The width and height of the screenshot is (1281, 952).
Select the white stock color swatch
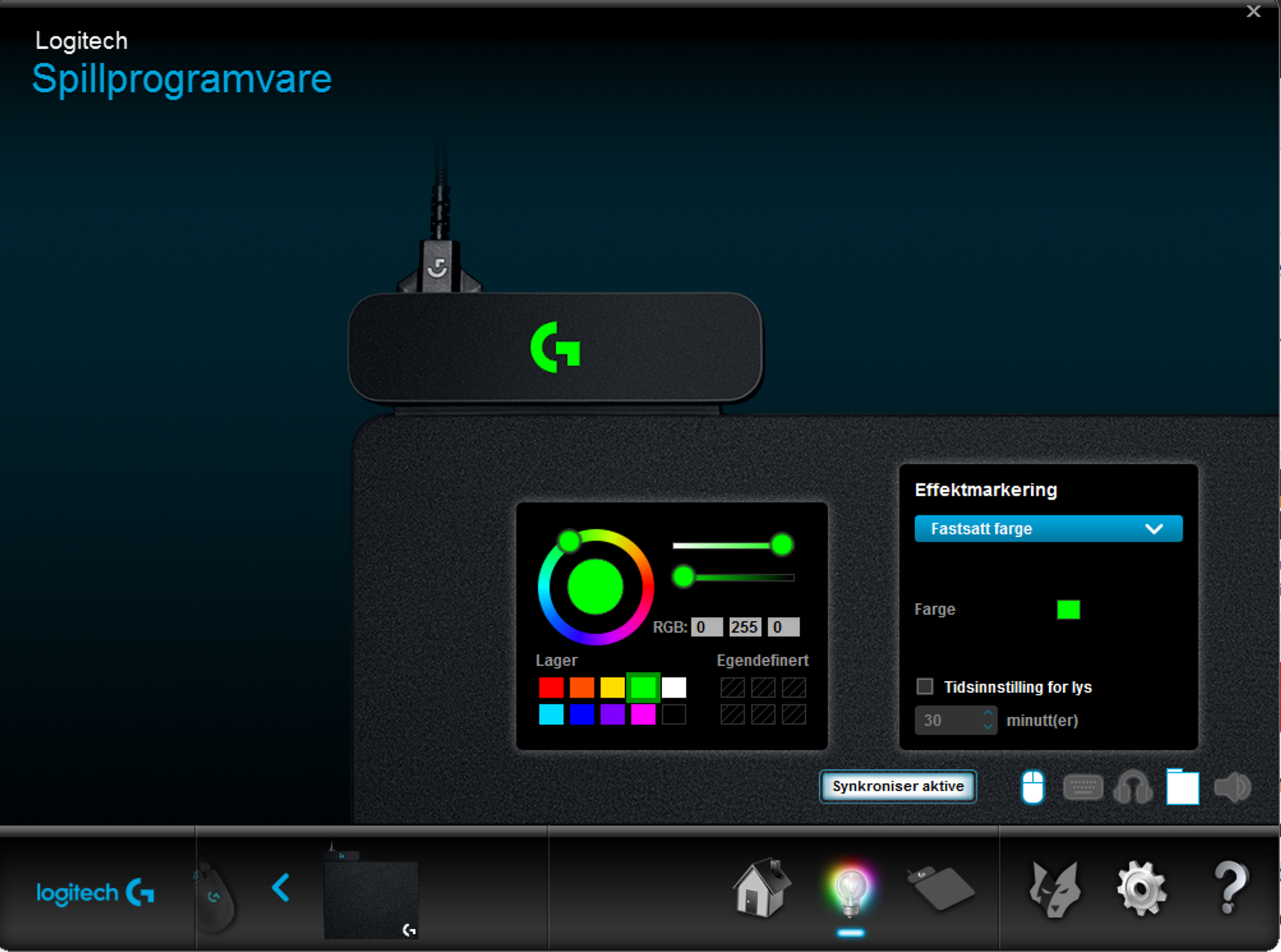674,687
